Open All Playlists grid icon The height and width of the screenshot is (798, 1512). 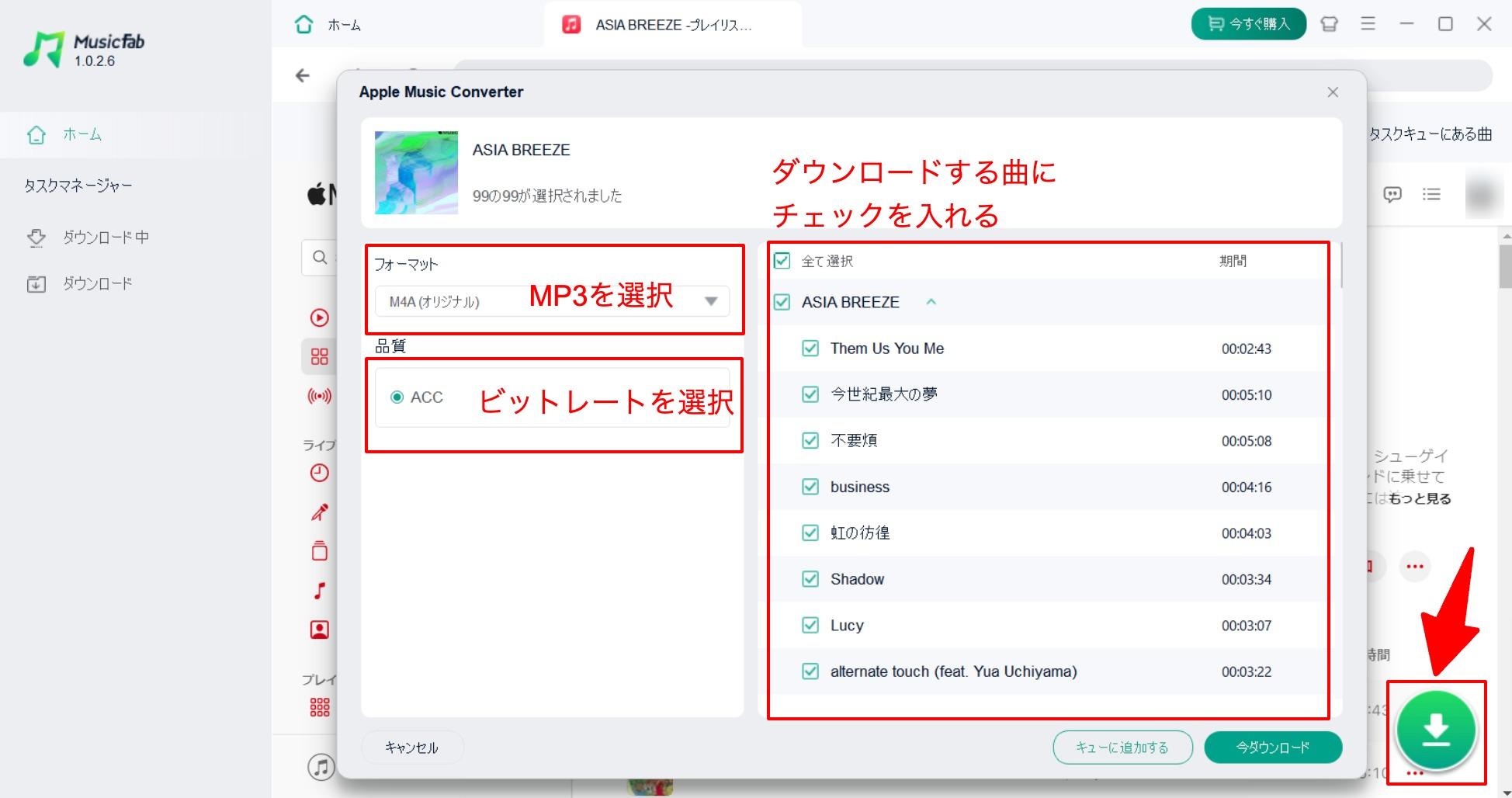click(x=320, y=707)
